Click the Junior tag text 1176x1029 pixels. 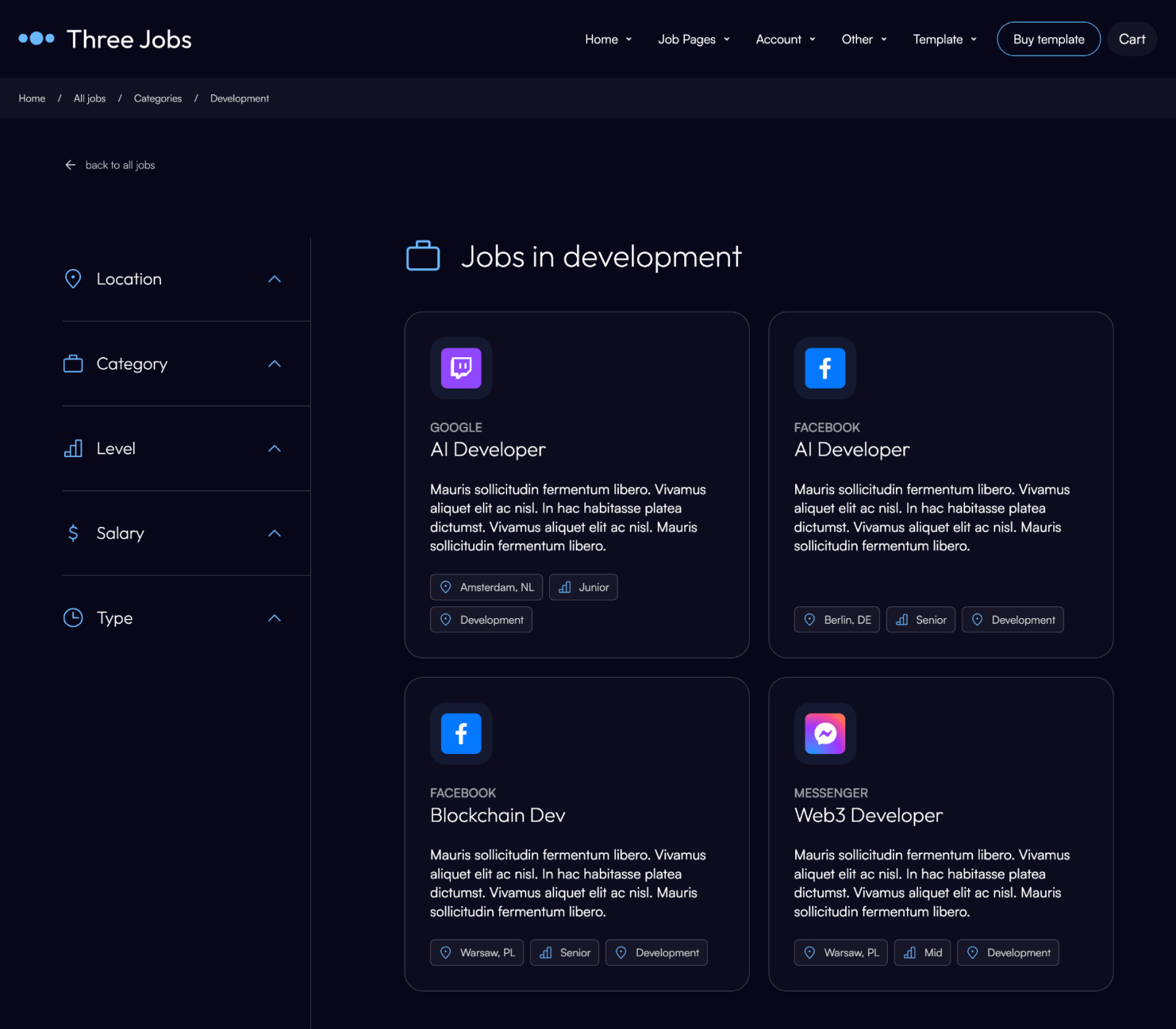(593, 587)
